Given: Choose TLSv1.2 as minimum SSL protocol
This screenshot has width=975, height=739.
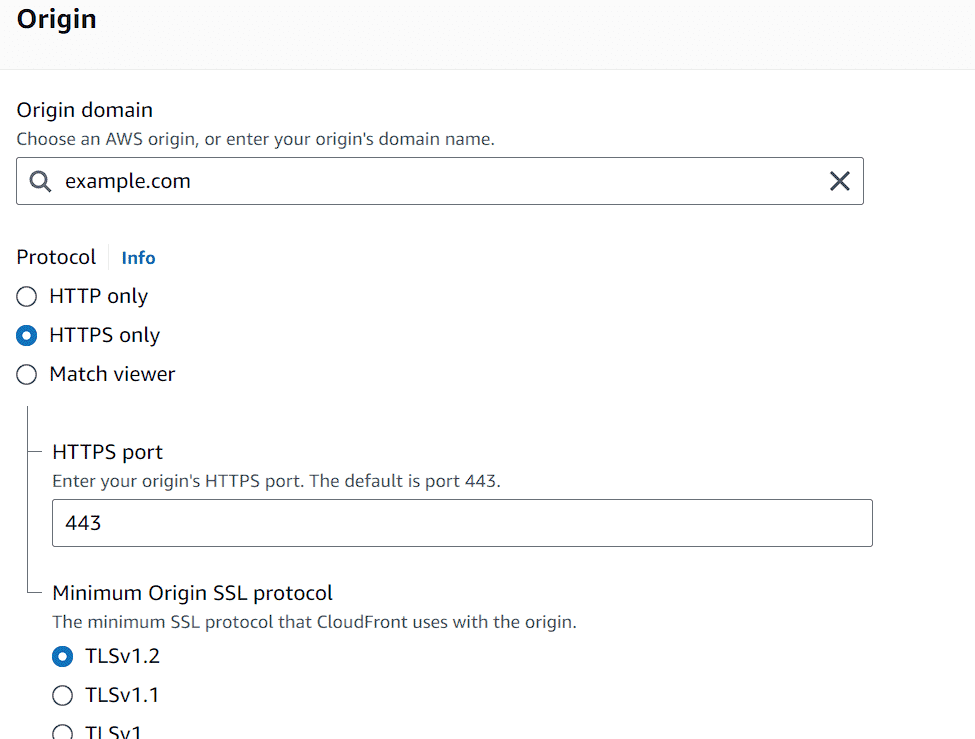Looking at the screenshot, I should click(62, 656).
